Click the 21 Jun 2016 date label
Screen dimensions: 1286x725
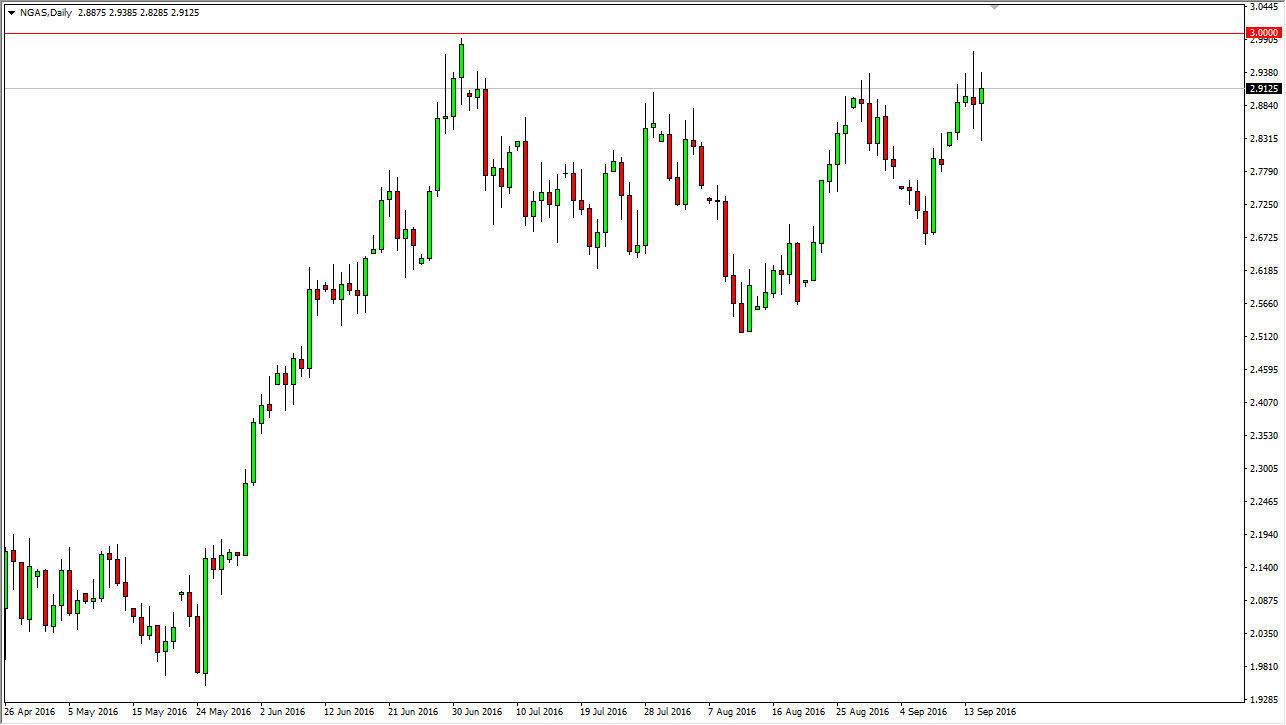pos(413,713)
